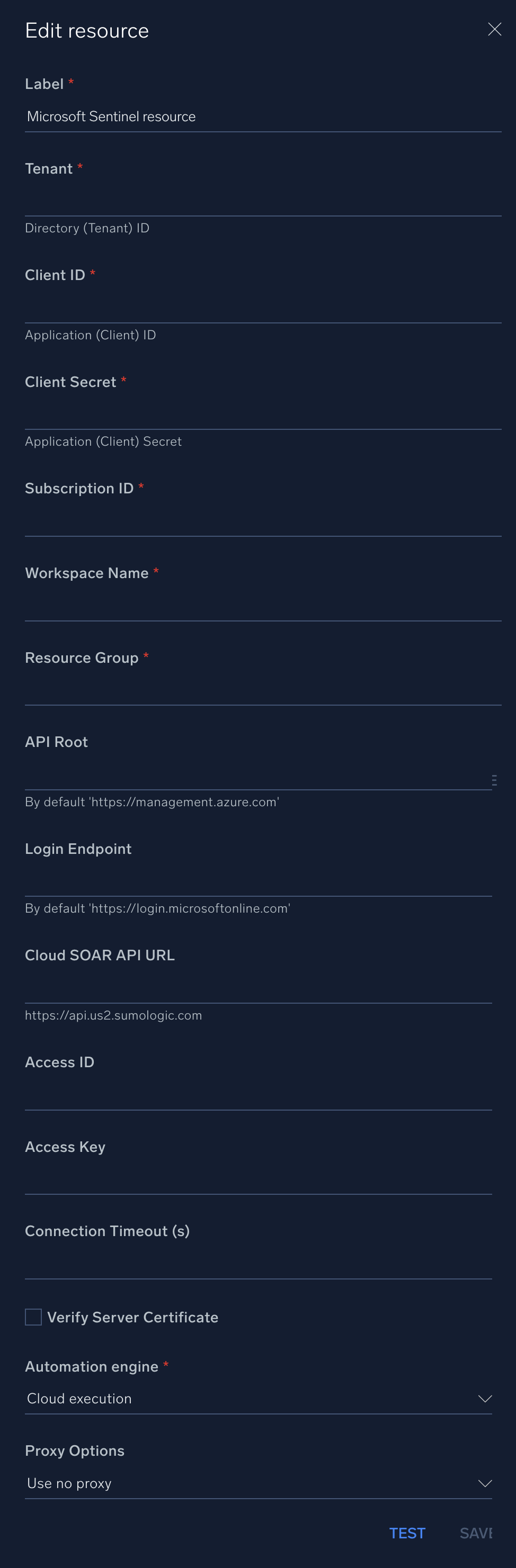516x1568 pixels.
Task: Select the Access ID input field
Action: [x=259, y=1095]
